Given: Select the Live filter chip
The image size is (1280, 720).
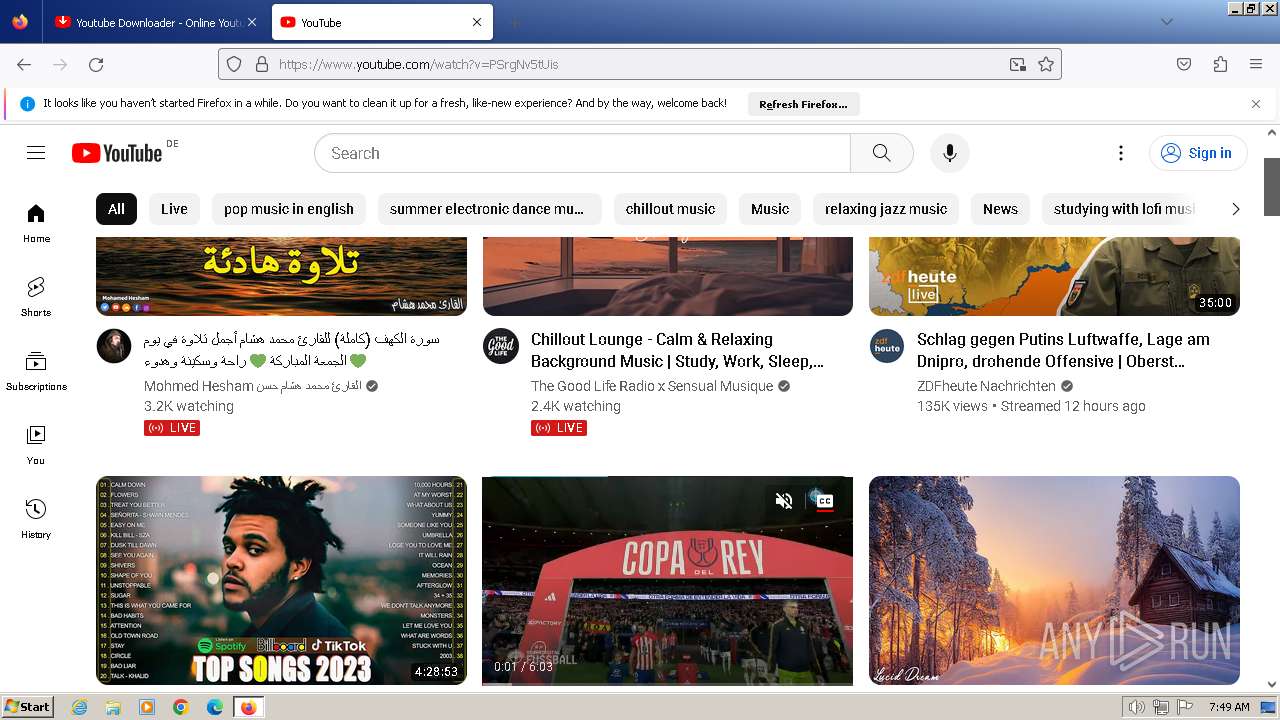Looking at the screenshot, I should [x=174, y=209].
